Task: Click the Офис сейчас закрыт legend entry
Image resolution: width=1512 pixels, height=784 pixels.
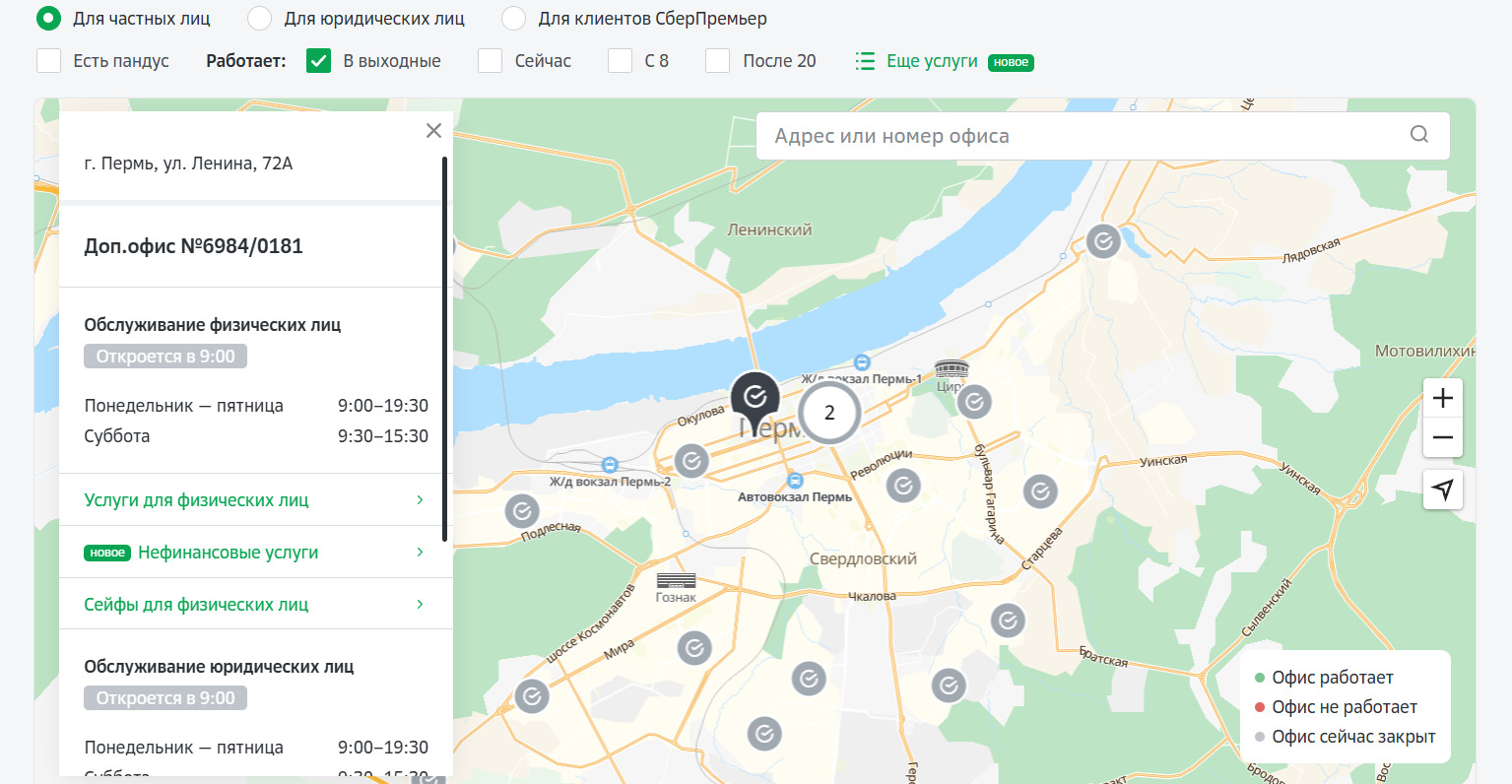Action: (x=1345, y=737)
